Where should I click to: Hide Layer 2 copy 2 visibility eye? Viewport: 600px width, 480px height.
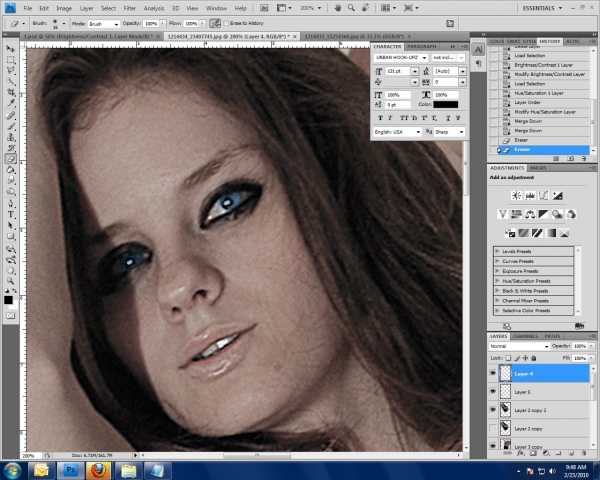pyautogui.click(x=493, y=410)
